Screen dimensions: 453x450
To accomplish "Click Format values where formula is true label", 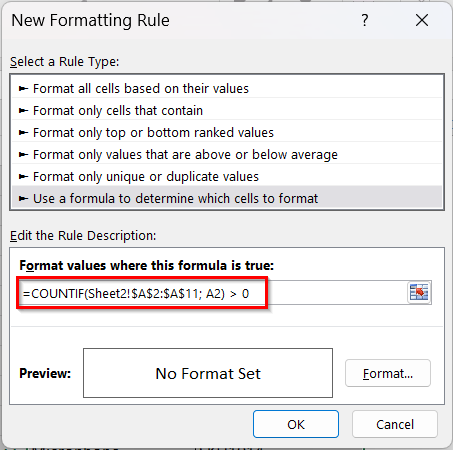I will coord(147,266).
